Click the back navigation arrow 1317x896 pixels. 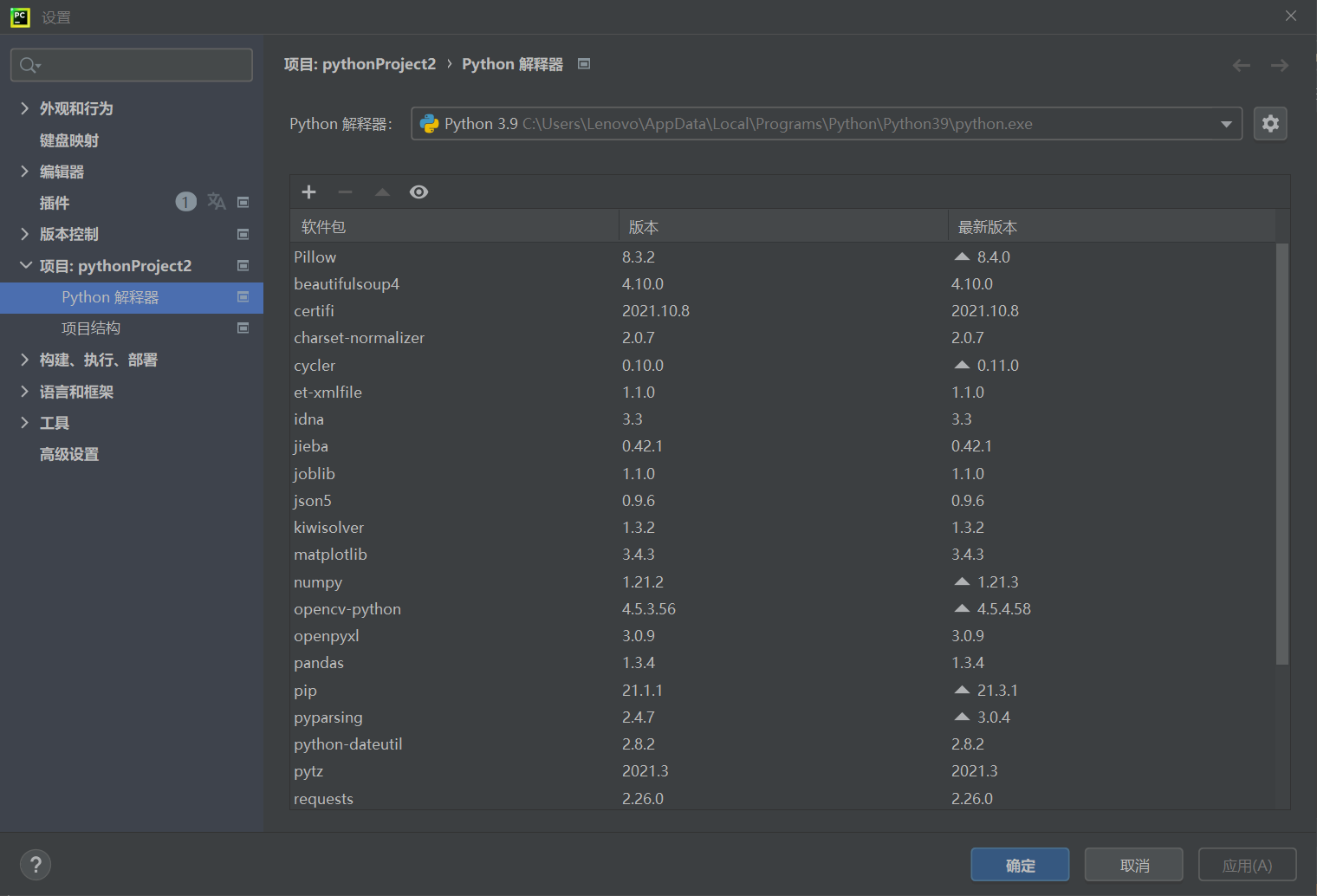(x=1242, y=65)
